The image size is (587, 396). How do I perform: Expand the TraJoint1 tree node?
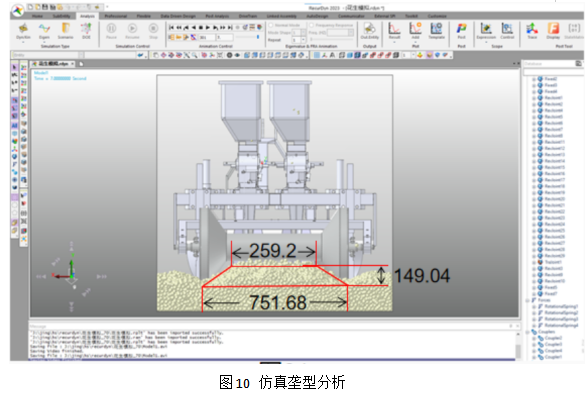[534, 262]
